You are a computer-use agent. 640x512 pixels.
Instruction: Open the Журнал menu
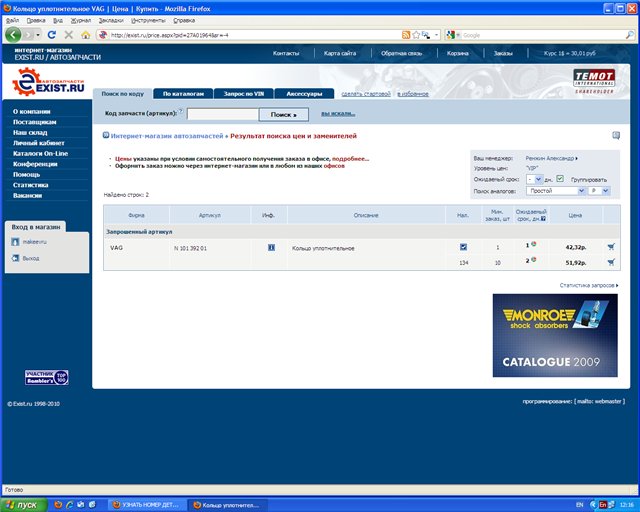[x=81, y=20]
